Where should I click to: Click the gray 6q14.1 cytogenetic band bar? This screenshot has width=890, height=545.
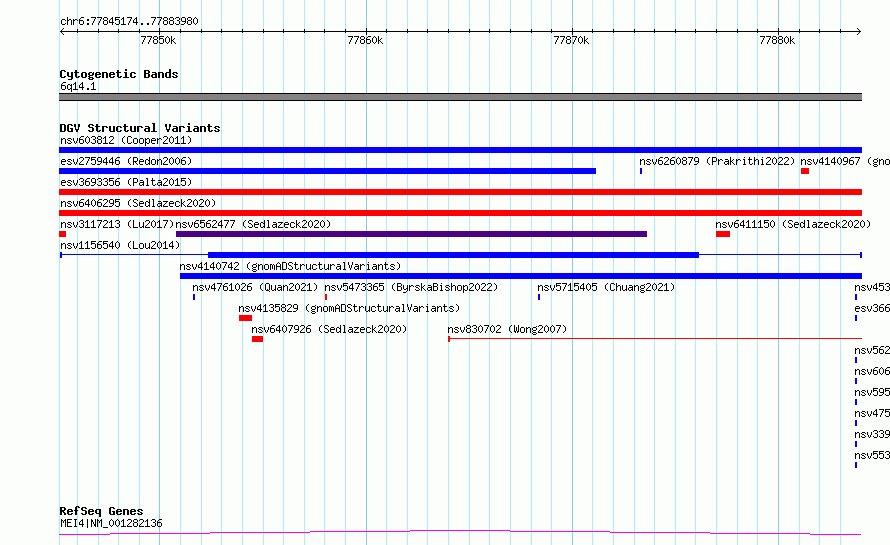click(460, 97)
